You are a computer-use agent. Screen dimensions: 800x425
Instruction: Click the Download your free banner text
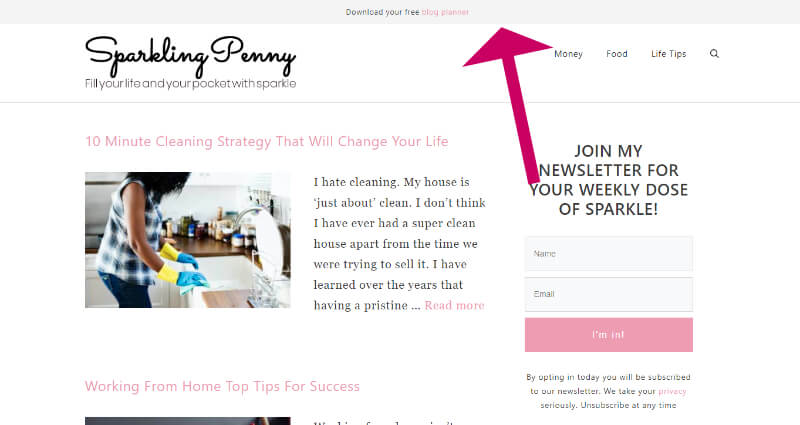click(x=382, y=12)
